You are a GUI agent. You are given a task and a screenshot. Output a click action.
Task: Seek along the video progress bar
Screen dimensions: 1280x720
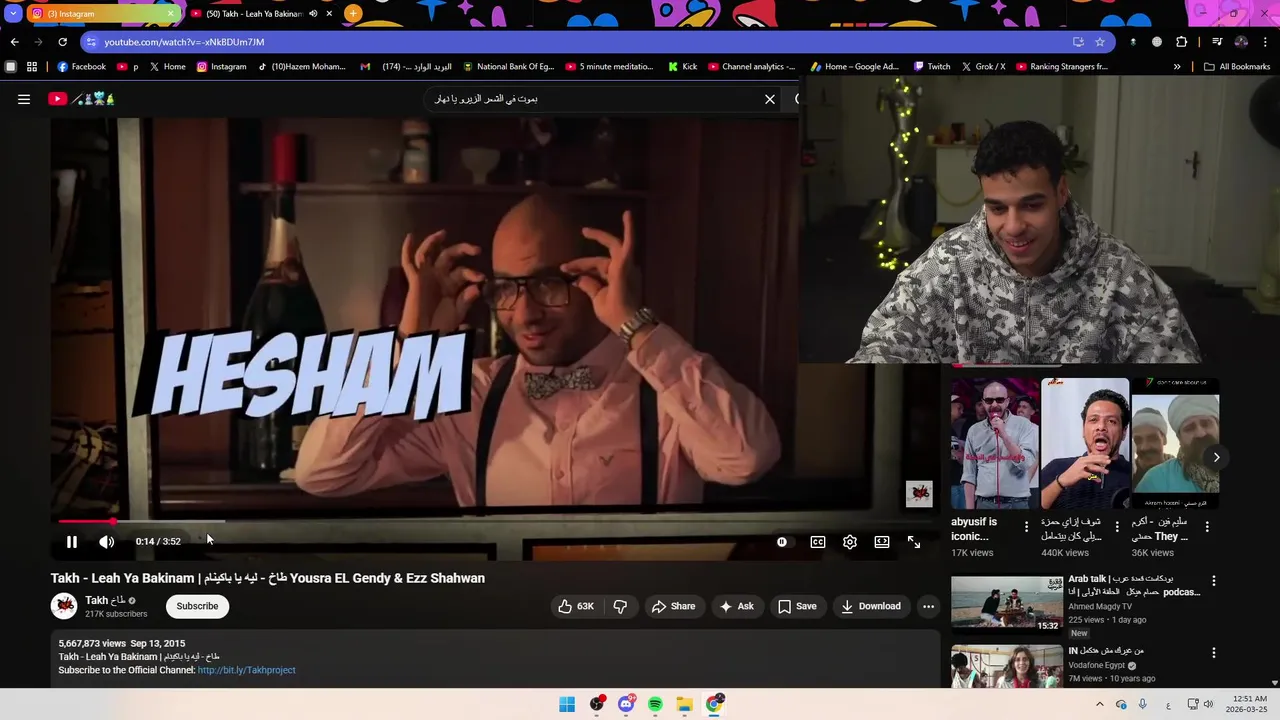tap(495, 521)
